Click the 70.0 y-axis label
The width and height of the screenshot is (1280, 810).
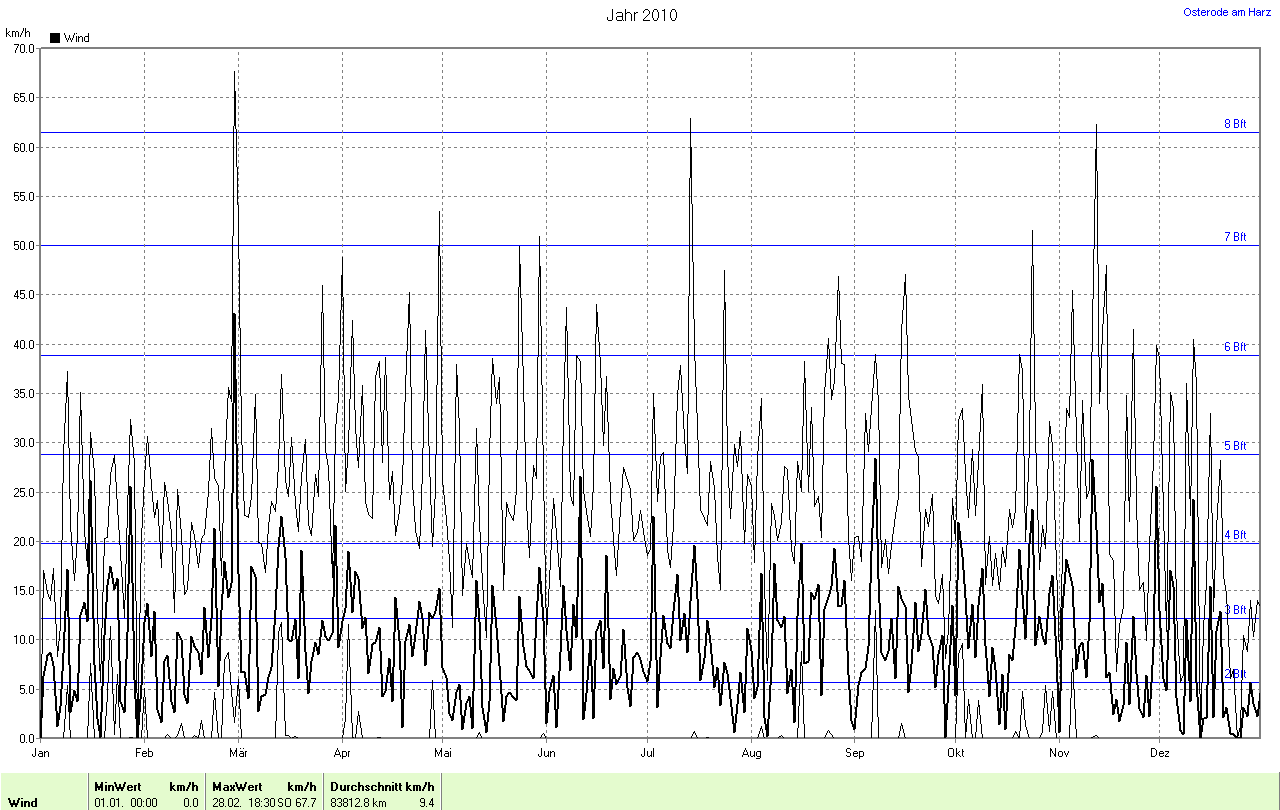click(x=20, y=48)
